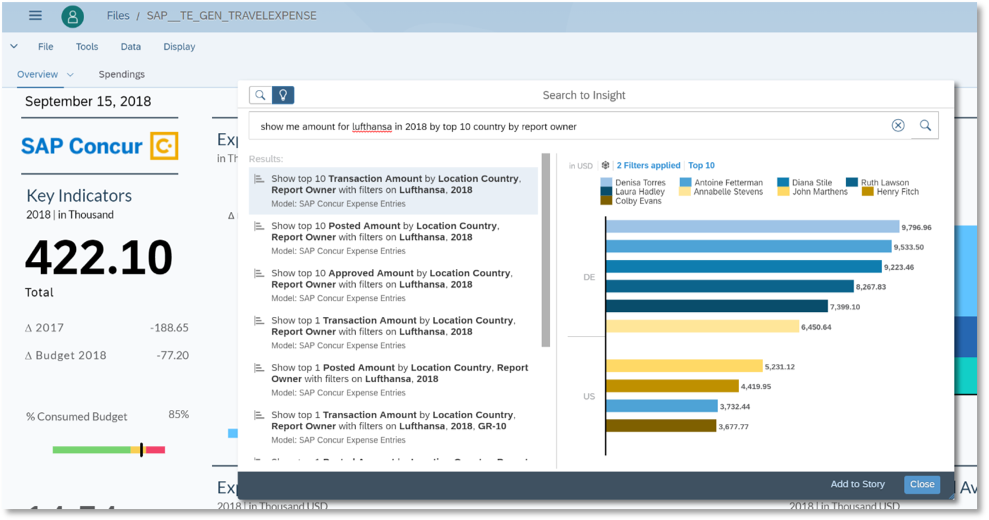Click the SAP__TE_GEN_TRAVELEXPENSE breadcrumb

click(x=231, y=16)
